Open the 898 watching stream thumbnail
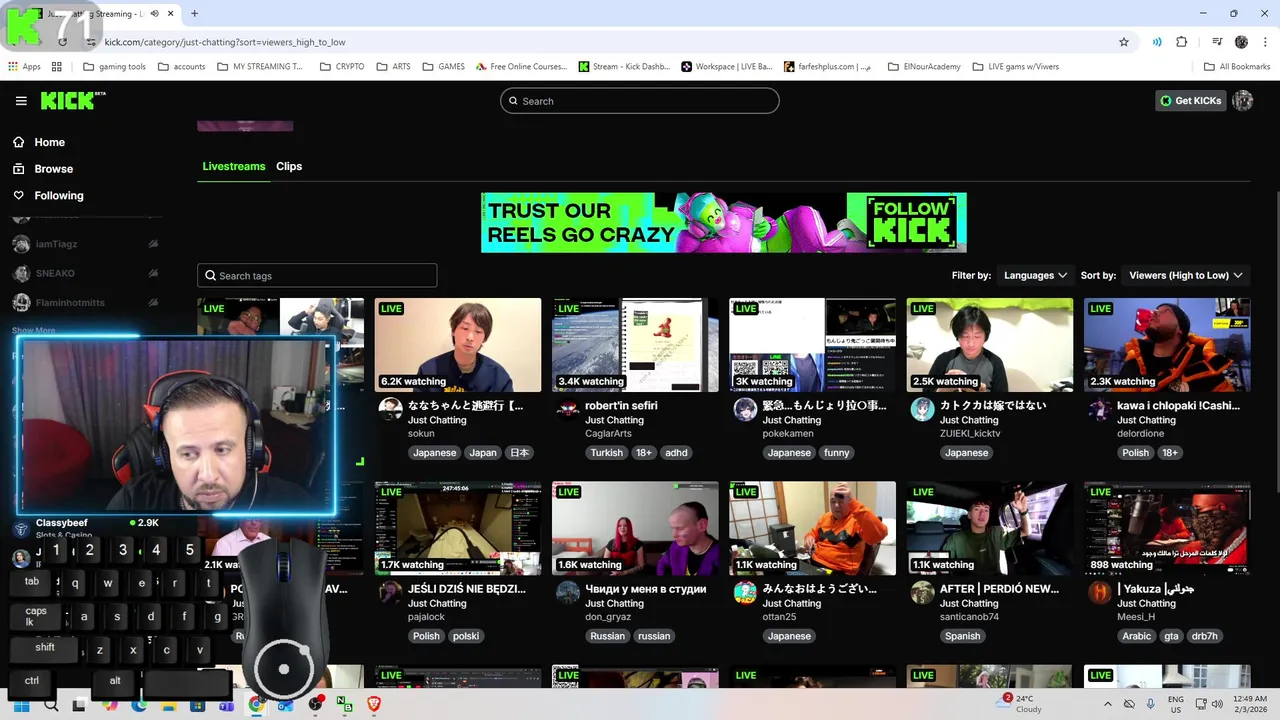 pyautogui.click(x=1167, y=528)
